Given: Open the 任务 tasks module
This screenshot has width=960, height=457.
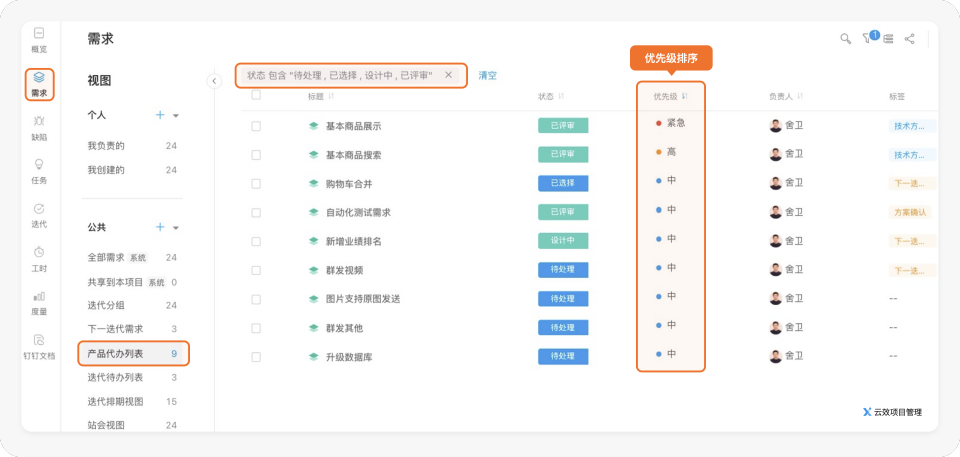Looking at the screenshot, I should point(38,170).
